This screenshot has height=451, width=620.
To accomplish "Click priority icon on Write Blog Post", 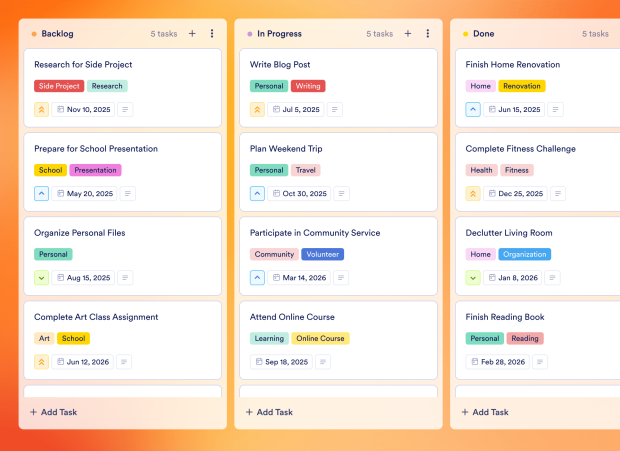I will [257, 109].
